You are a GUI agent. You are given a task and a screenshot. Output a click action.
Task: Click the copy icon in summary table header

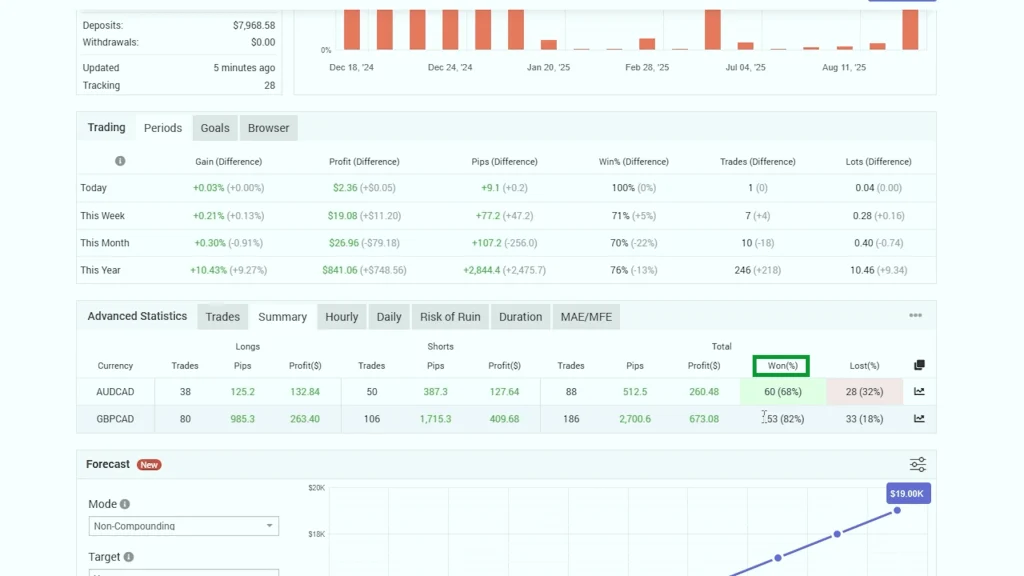tap(919, 366)
